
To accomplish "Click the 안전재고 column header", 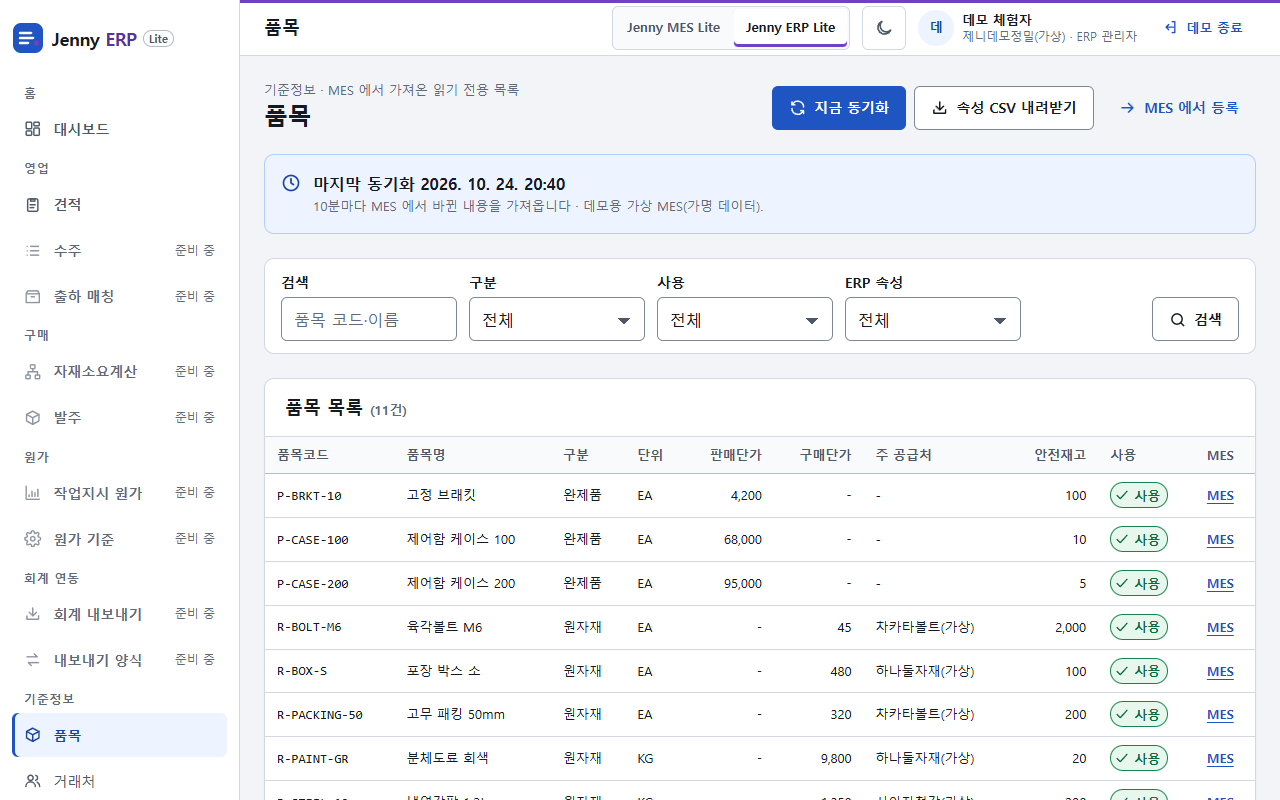I will 1060,455.
